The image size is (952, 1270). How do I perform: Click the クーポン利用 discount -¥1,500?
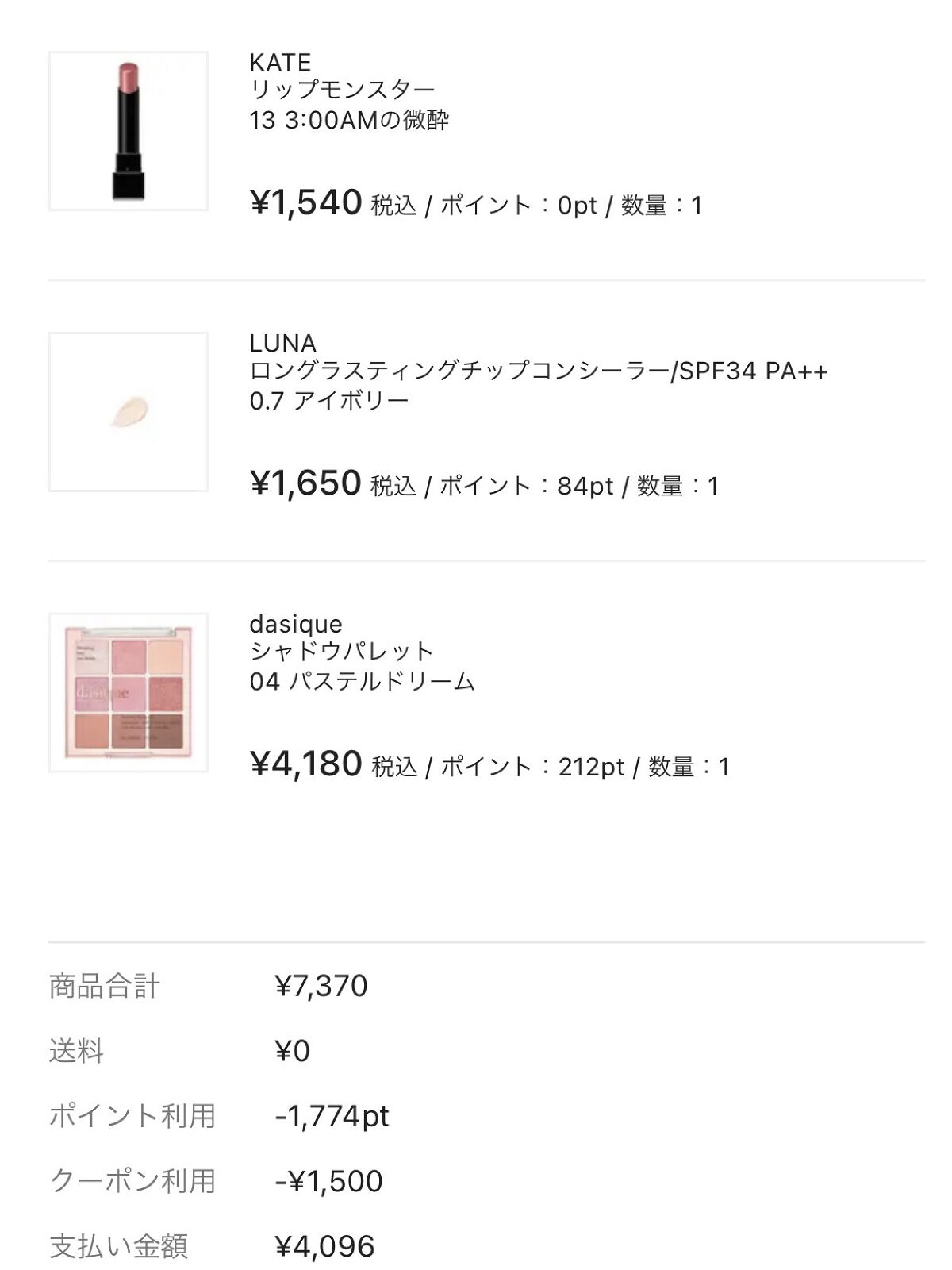pos(328,1182)
